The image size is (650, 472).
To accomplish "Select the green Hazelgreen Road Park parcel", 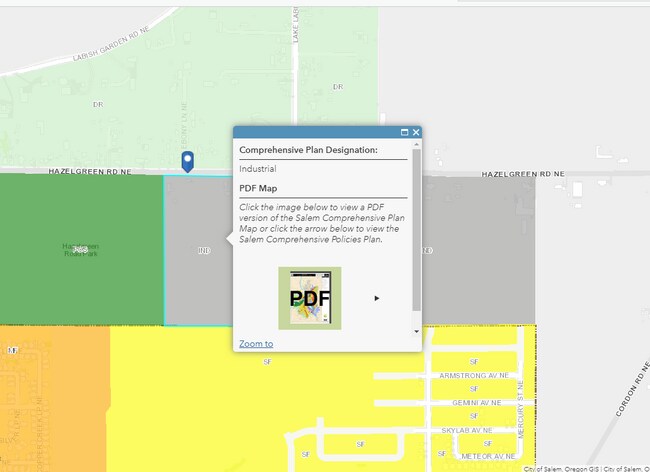I will point(82,250).
